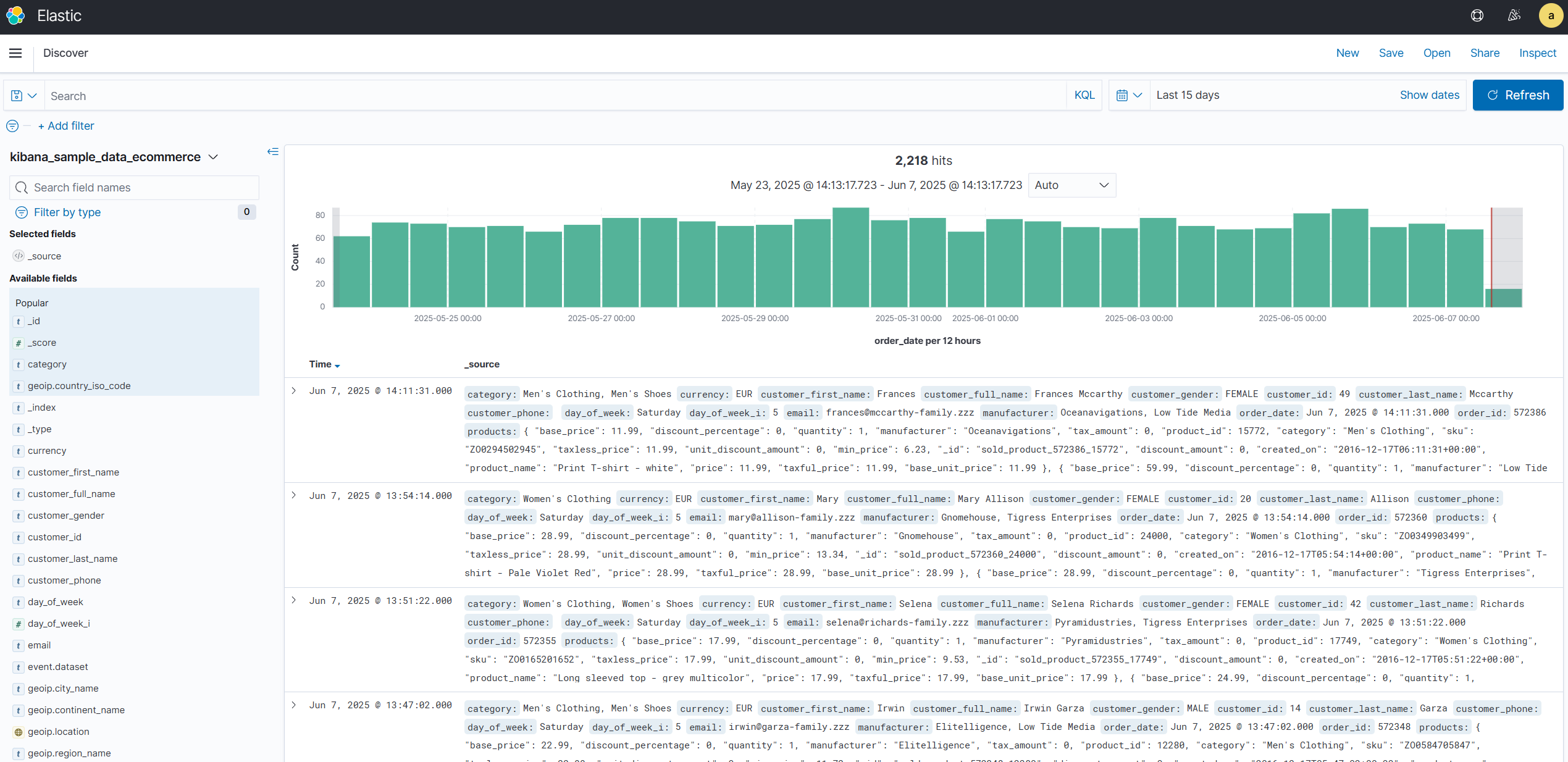Viewport: 1568px width, 762px height.
Task: Collapse the fields sidebar panel
Action: 272,151
